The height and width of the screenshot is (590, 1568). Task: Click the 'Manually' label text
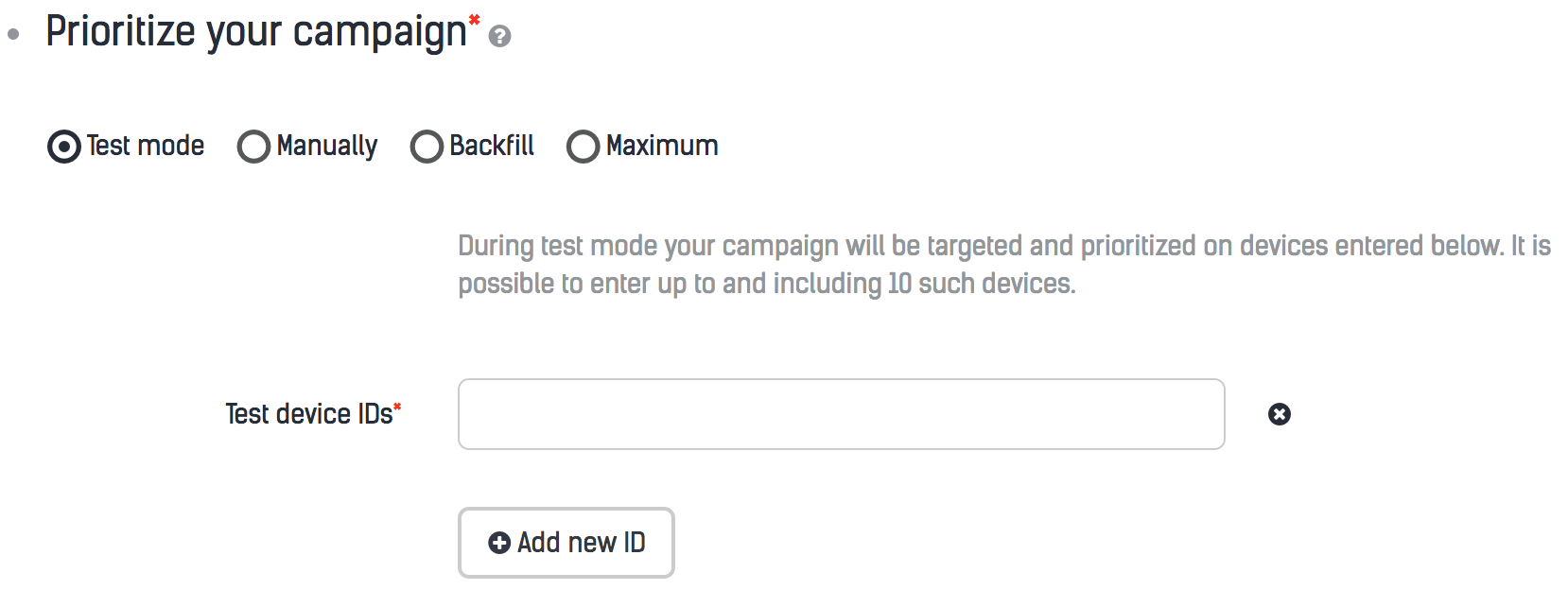click(x=327, y=146)
